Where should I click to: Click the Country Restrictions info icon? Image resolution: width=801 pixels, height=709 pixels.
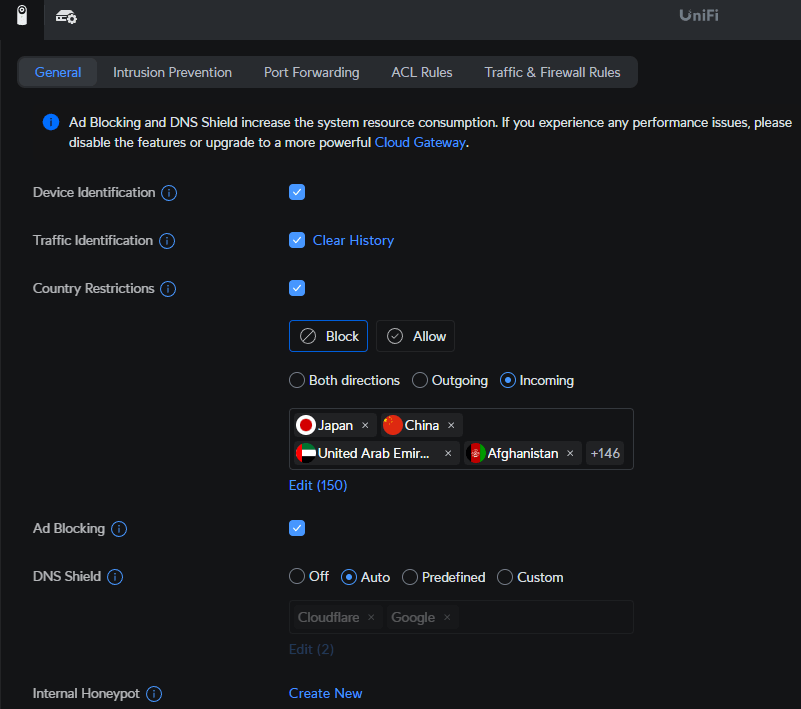click(168, 289)
